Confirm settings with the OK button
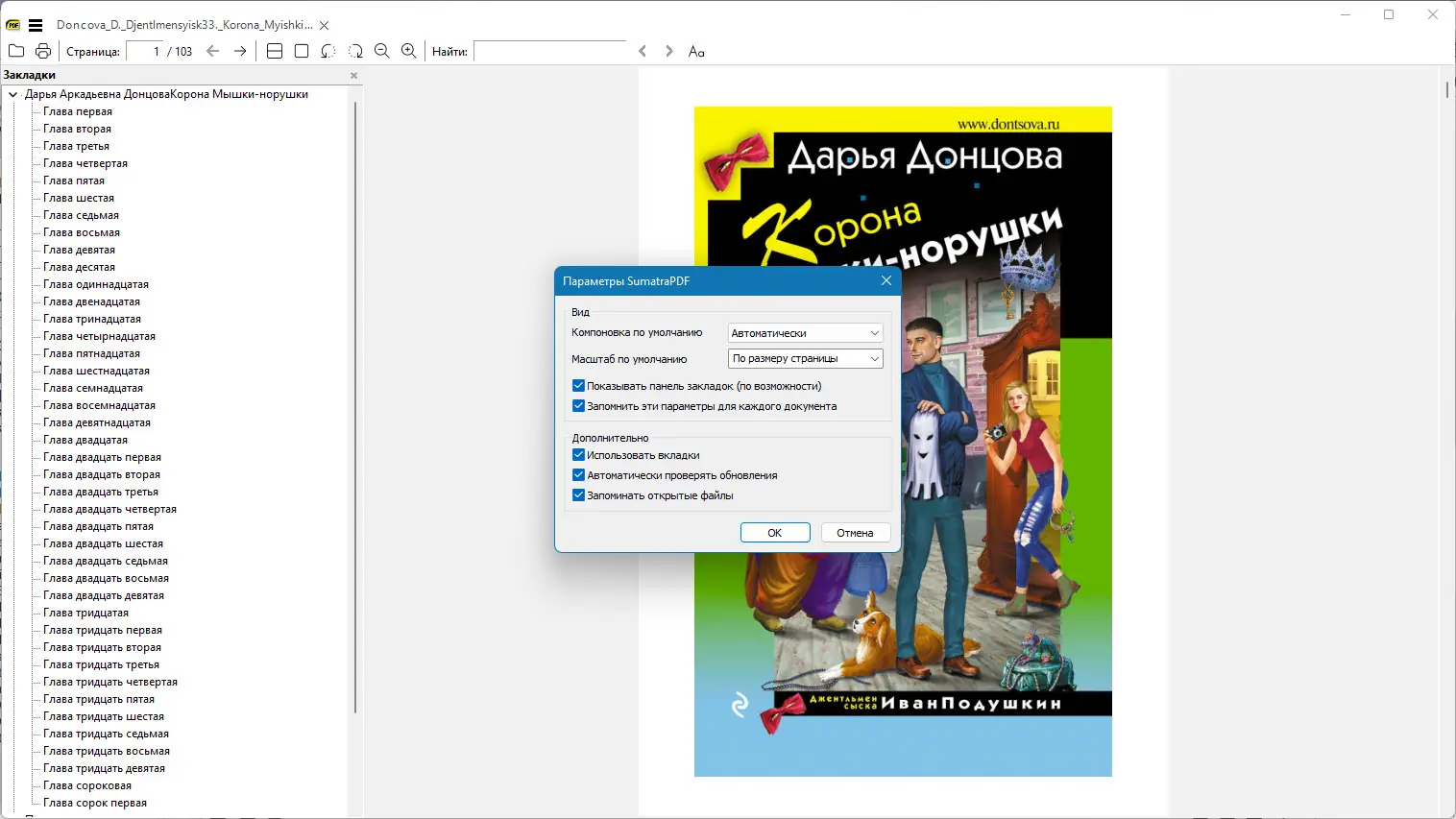The width and height of the screenshot is (1456, 819). point(775,532)
